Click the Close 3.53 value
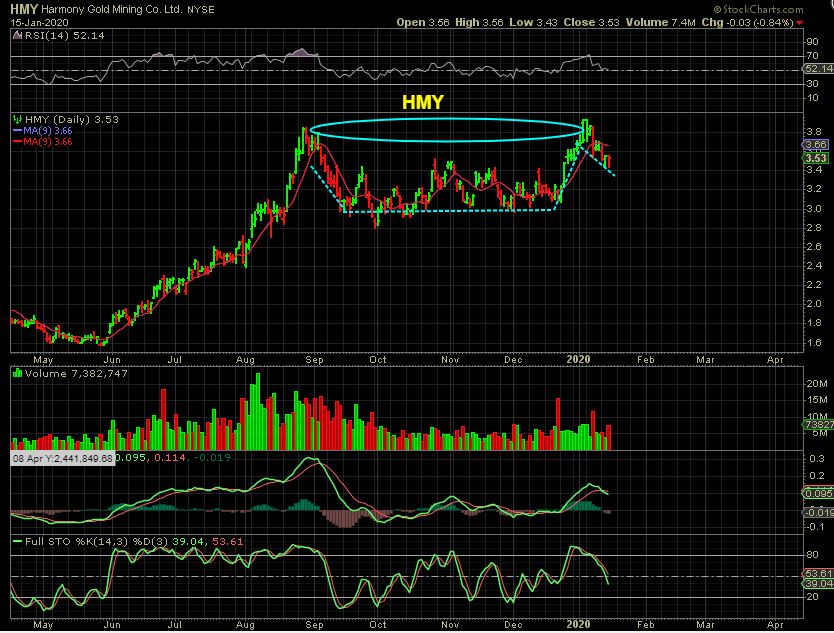Viewport: 834px width, 633px height. (x=591, y=22)
